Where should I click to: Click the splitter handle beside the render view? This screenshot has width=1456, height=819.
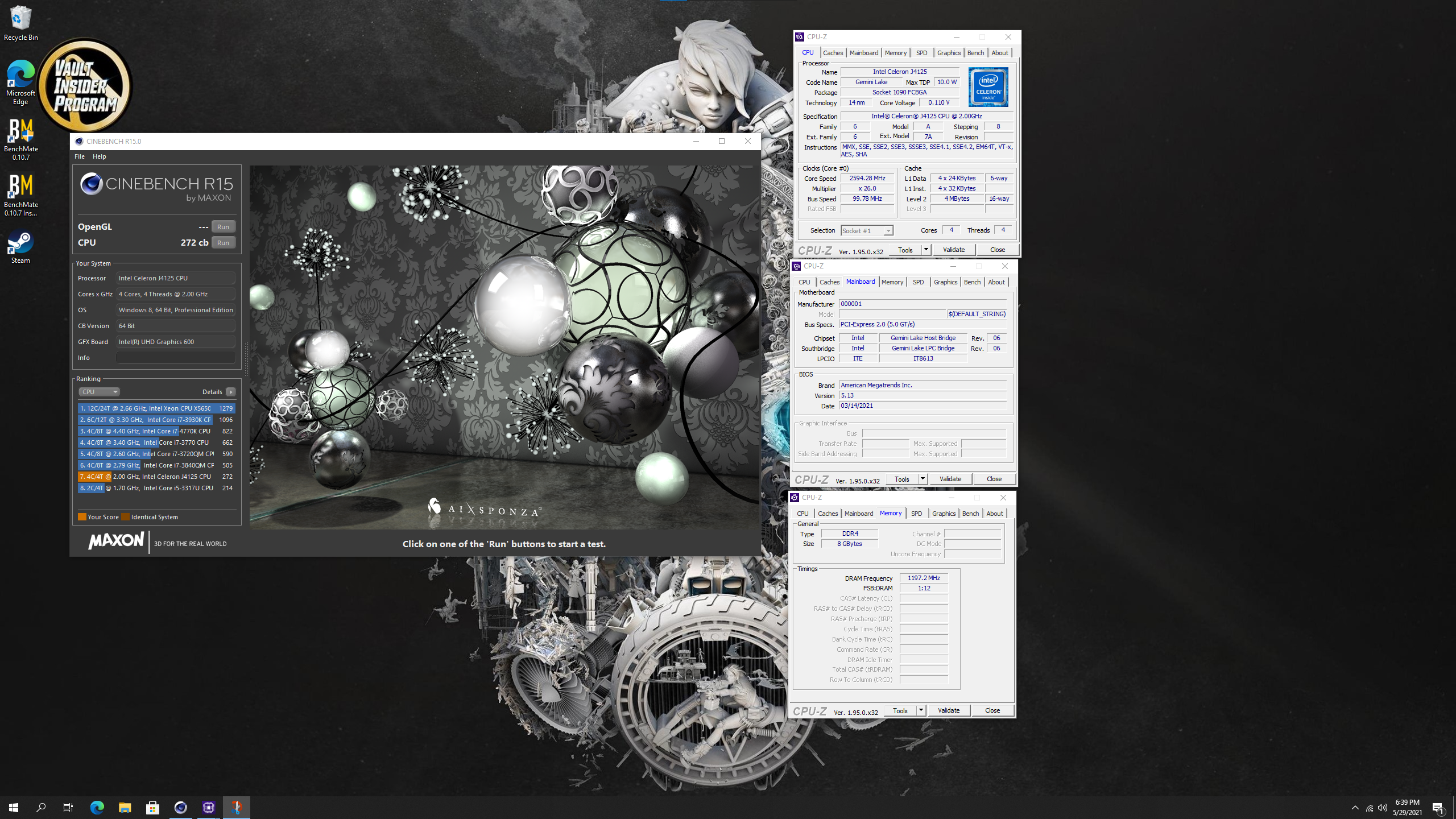(246, 359)
